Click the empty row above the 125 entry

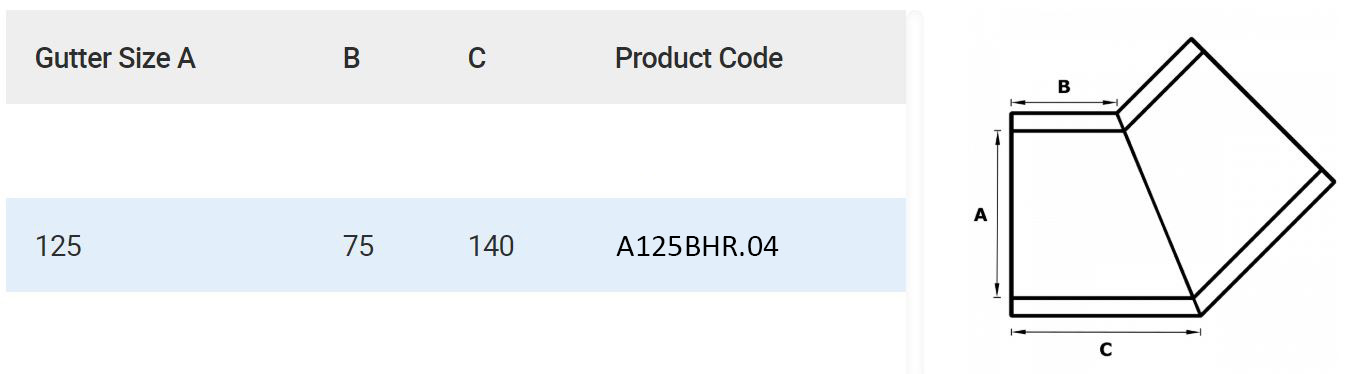pos(456,151)
